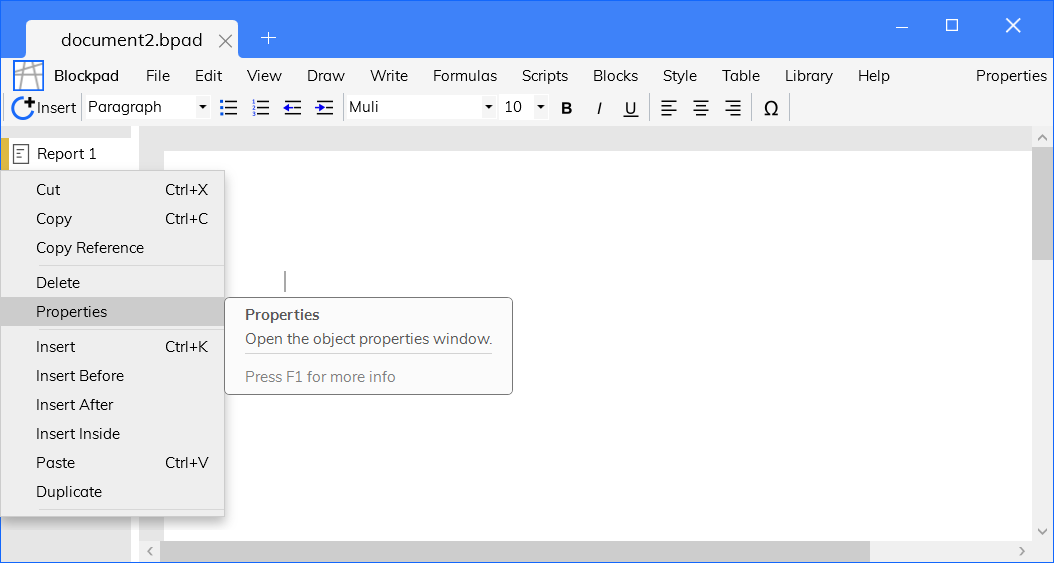Toggle the numbered list icon
The image size is (1054, 563).
[261, 107]
